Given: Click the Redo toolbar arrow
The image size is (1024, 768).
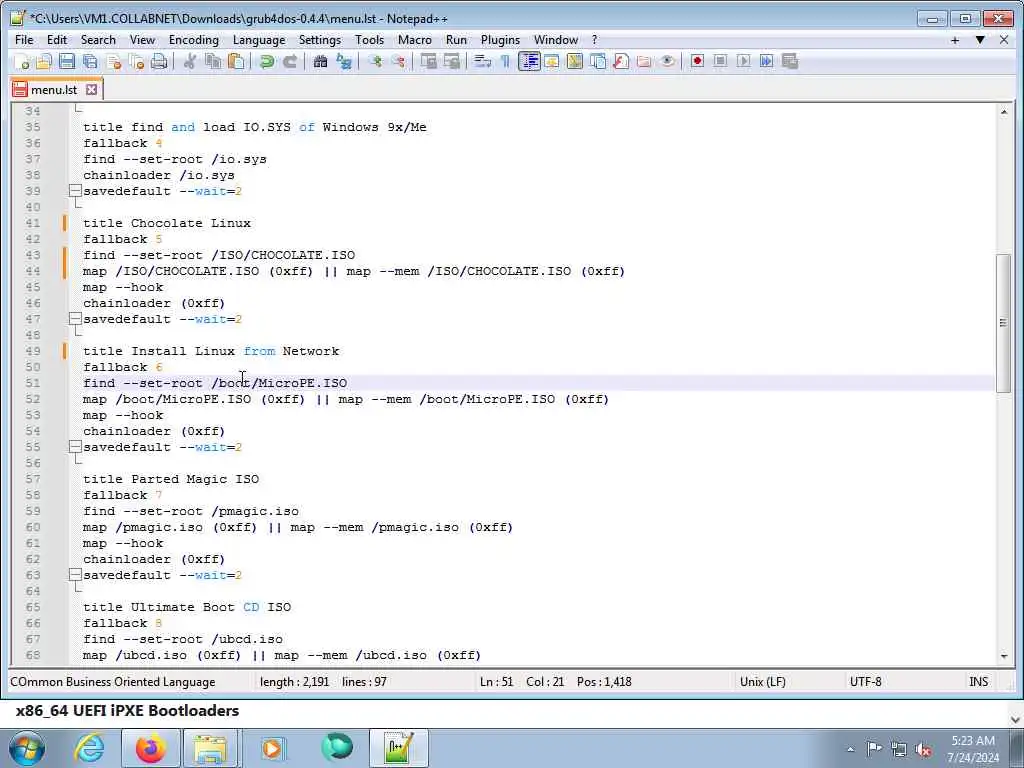Looking at the screenshot, I should coord(290,61).
